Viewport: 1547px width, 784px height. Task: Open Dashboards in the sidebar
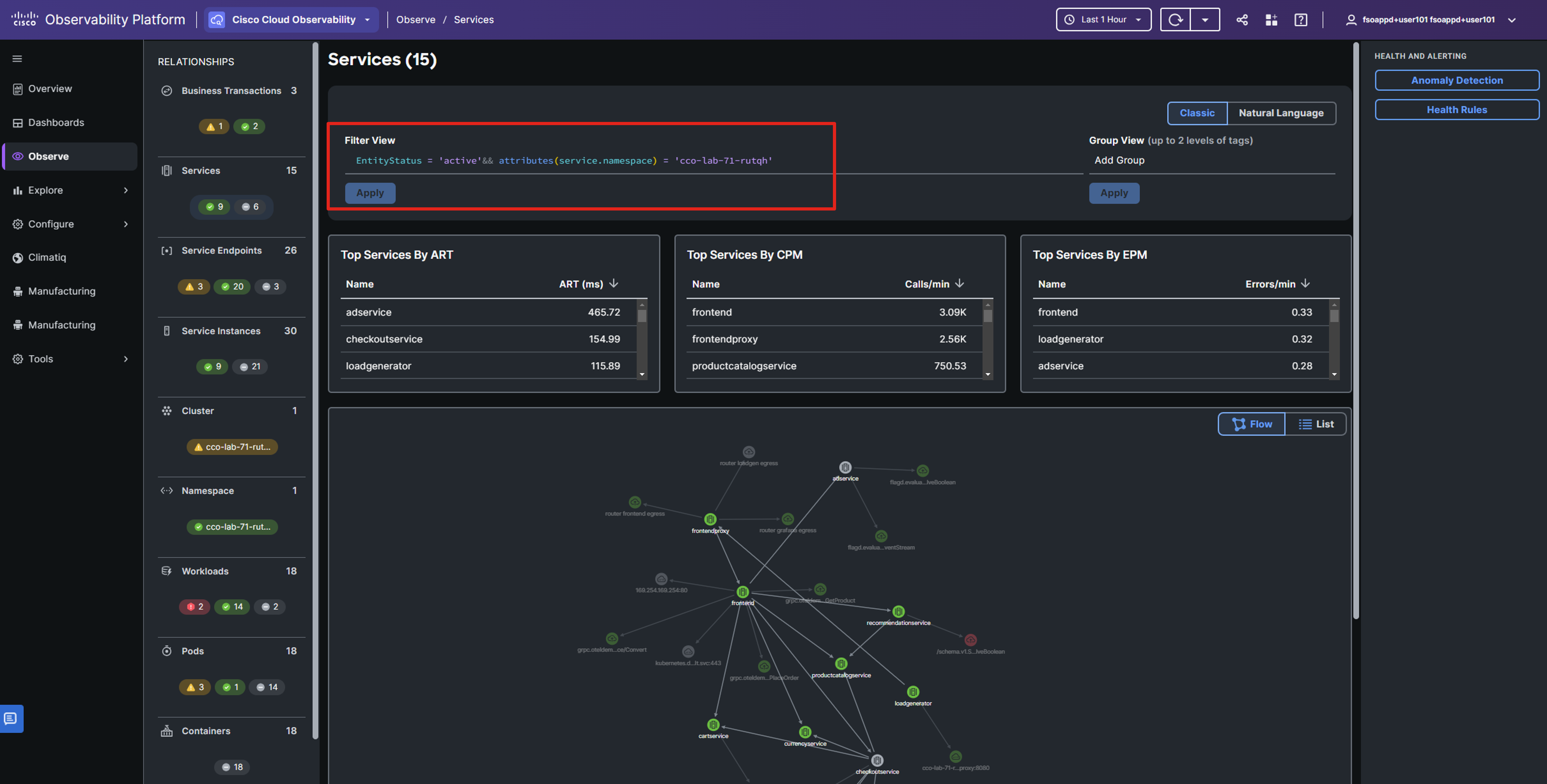point(56,122)
